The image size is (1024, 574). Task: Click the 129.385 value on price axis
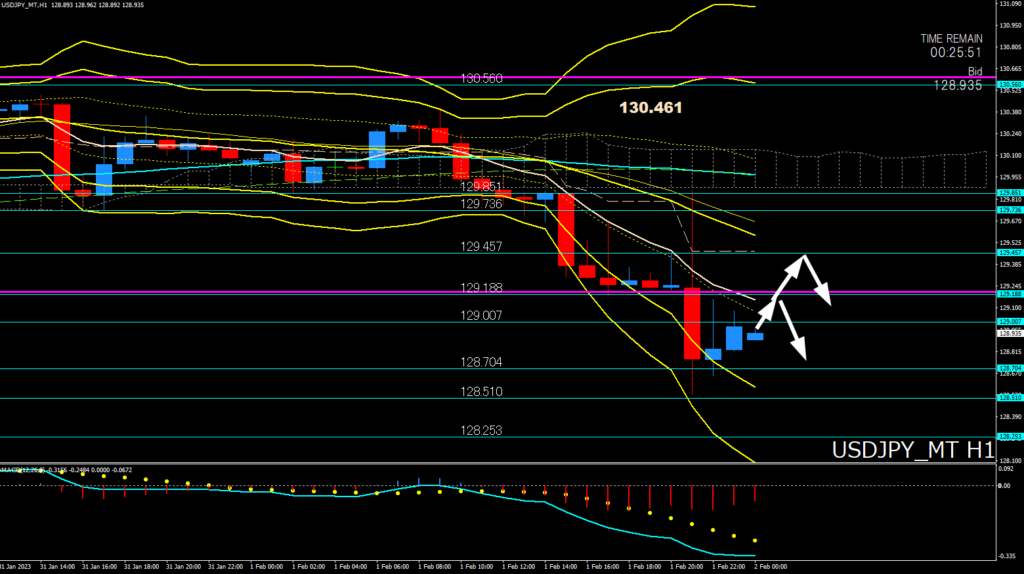(x=1010, y=264)
